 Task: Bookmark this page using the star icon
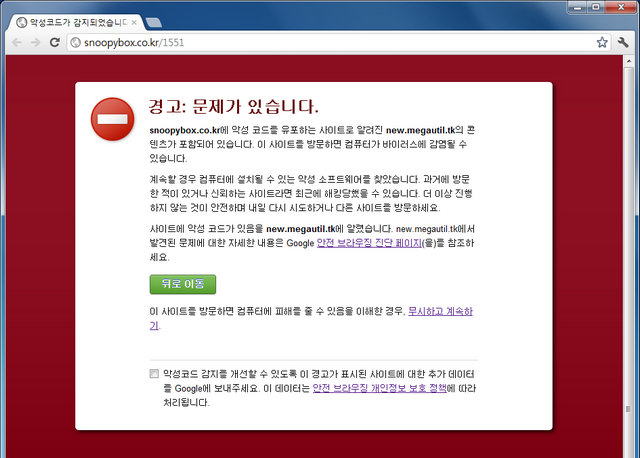coord(602,42)
